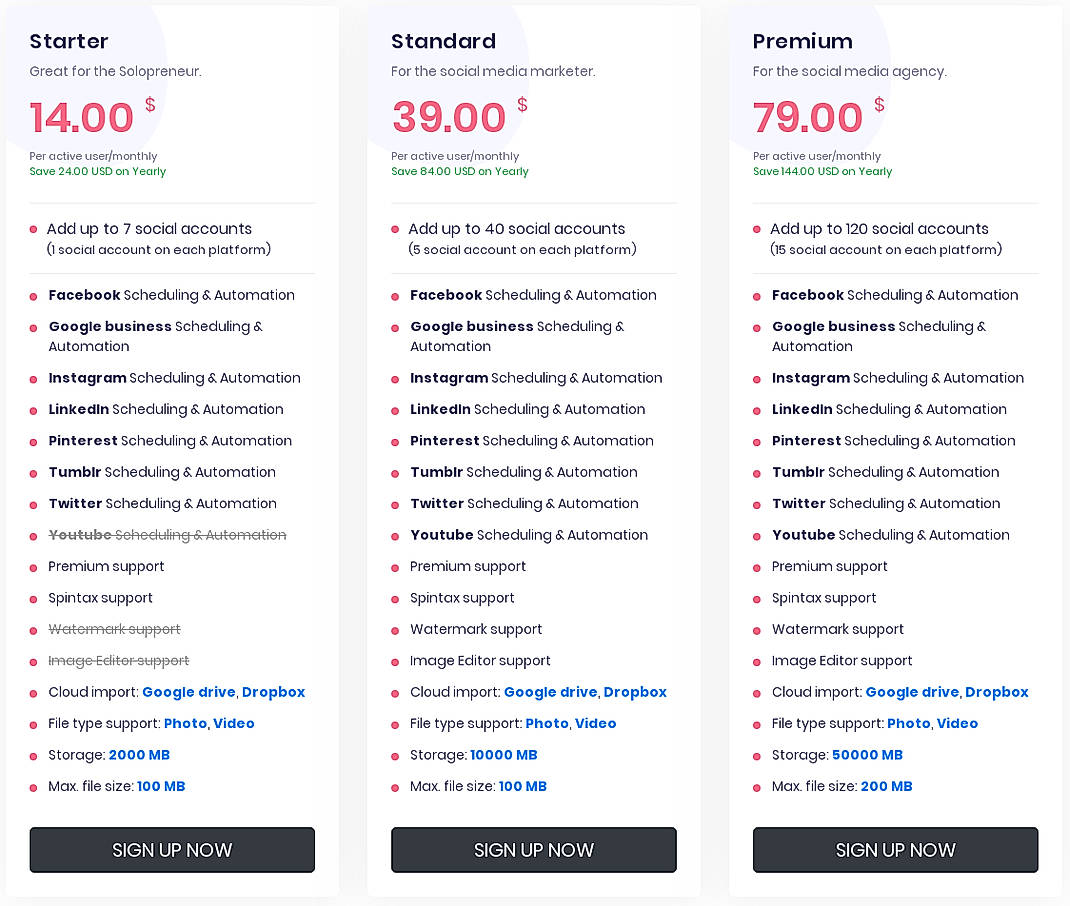
Task: Click Save 84.00 USD on Yearly text
Action: (x=459, y=171)
